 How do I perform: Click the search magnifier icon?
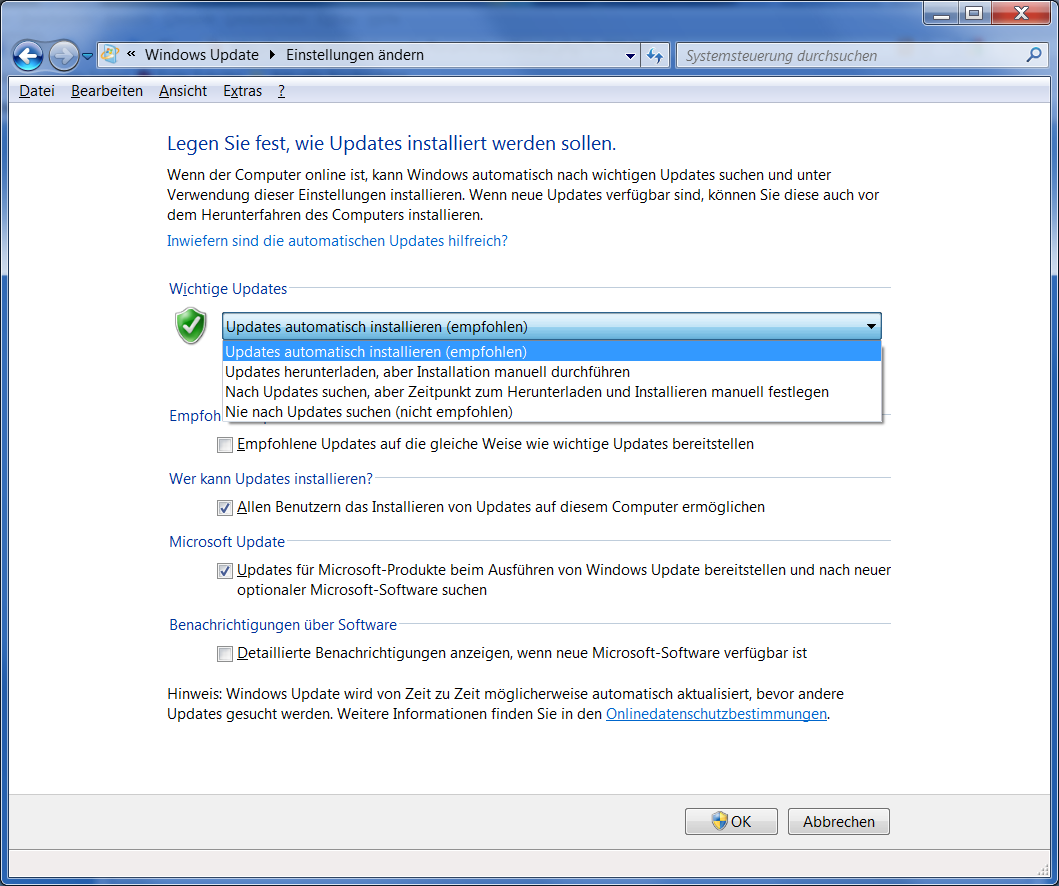1033,55
